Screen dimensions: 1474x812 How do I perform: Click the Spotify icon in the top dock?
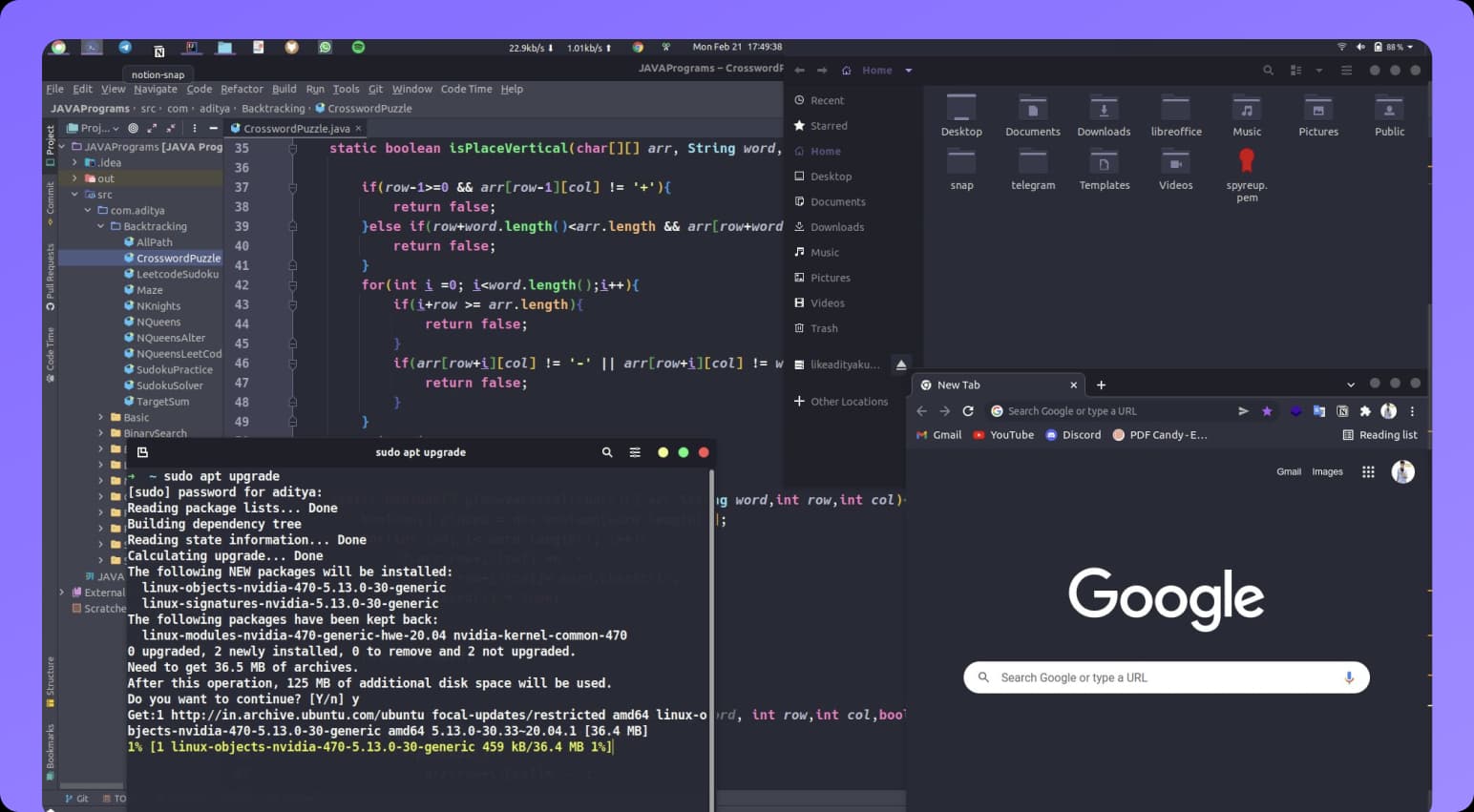tap(358, 47)
